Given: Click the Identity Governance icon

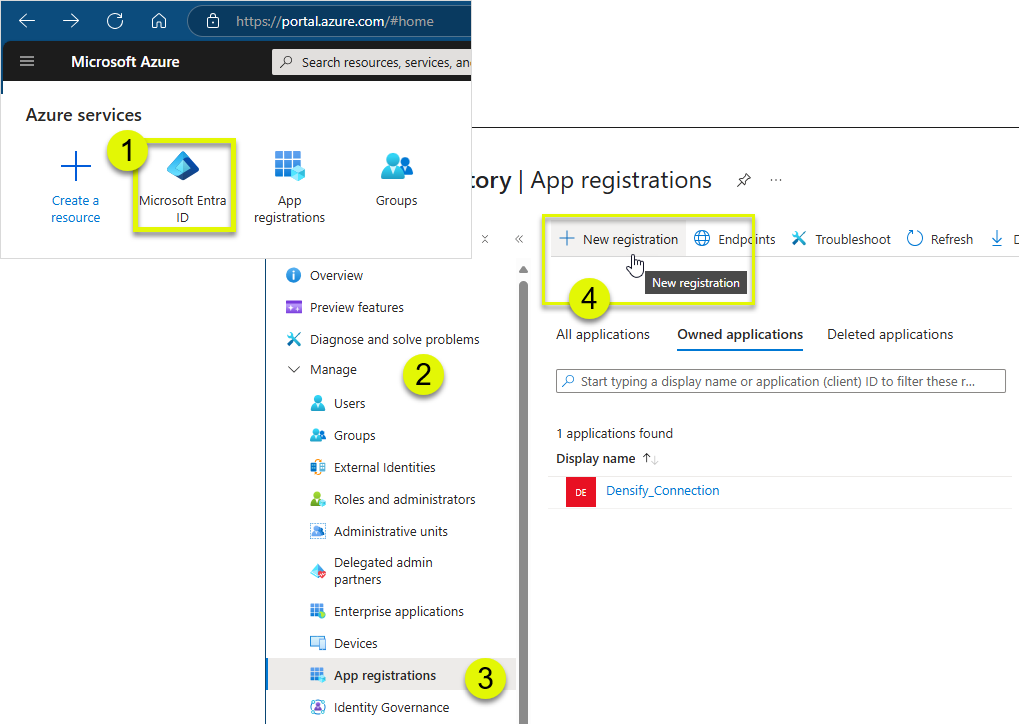Looking at the screenshot, I should [318, 707].
